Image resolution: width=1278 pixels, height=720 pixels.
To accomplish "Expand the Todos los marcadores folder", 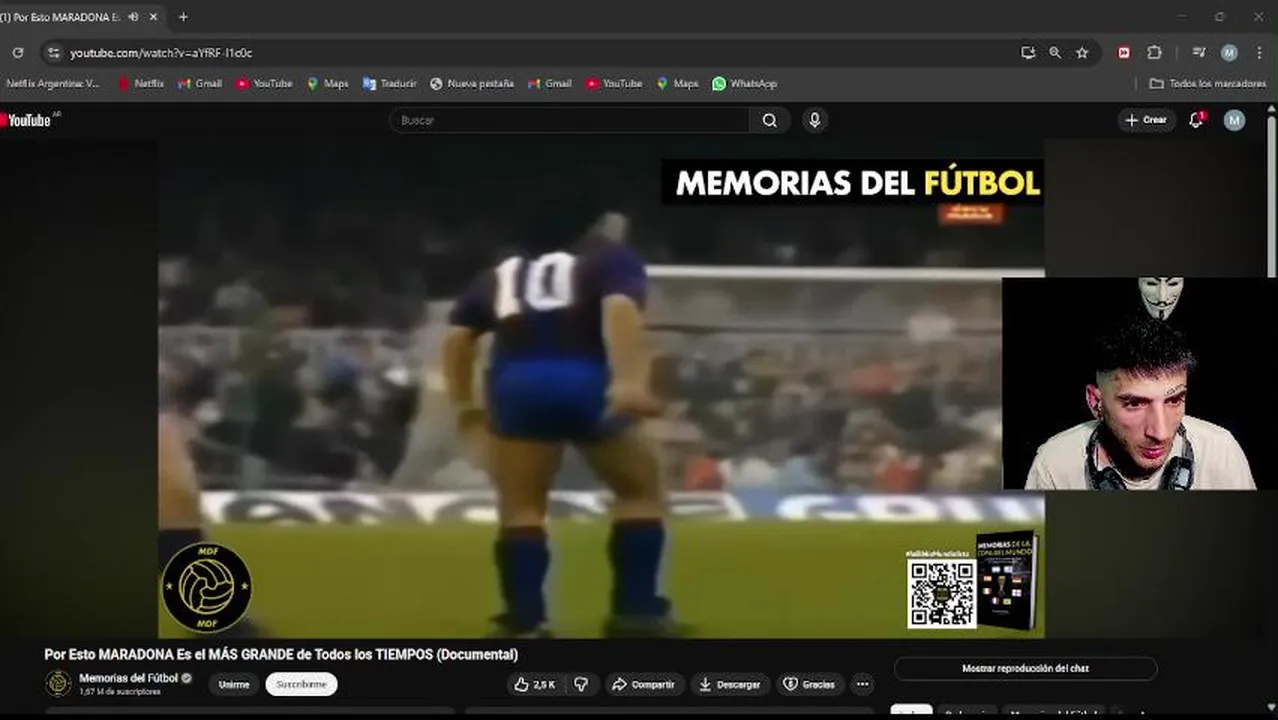I will tap(1208, 84).
